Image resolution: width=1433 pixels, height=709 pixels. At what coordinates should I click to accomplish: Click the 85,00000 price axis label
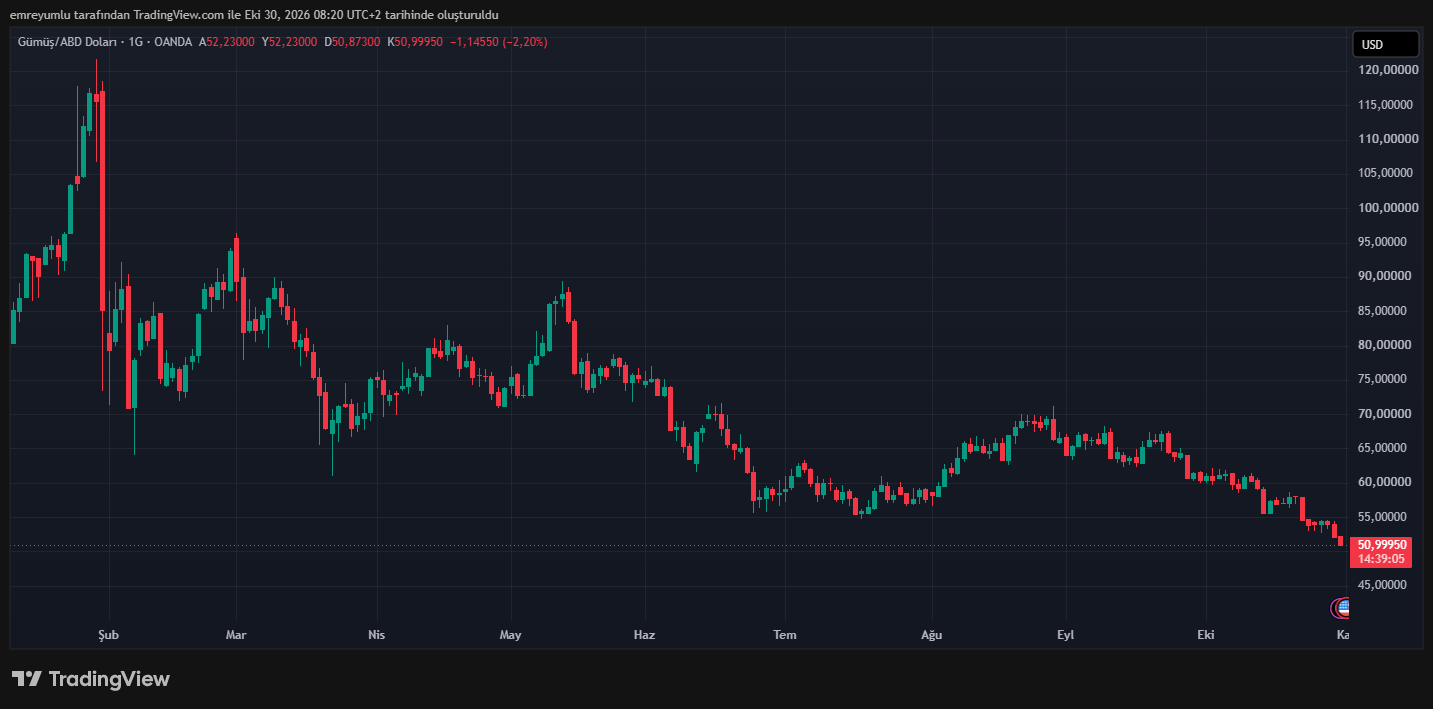coord(1384,311)
